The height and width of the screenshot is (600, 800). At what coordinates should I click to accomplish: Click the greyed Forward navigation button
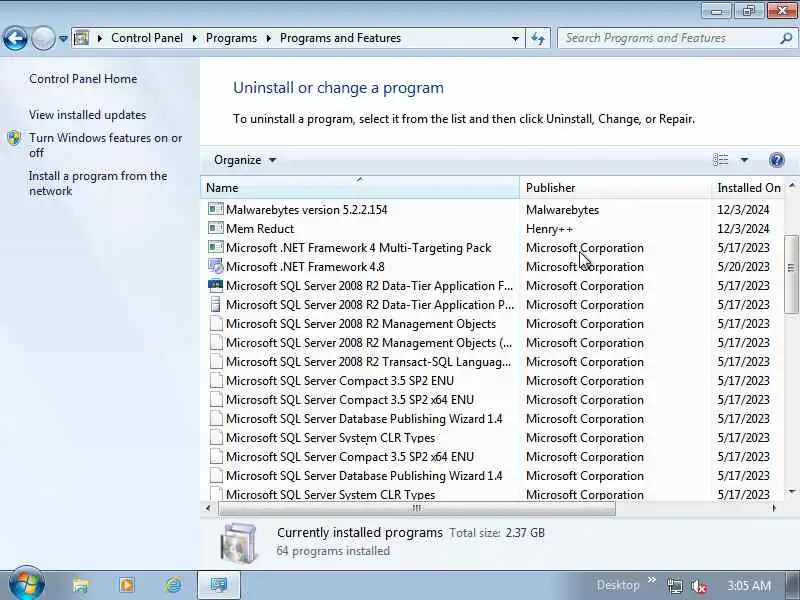[x=43, y=38]
